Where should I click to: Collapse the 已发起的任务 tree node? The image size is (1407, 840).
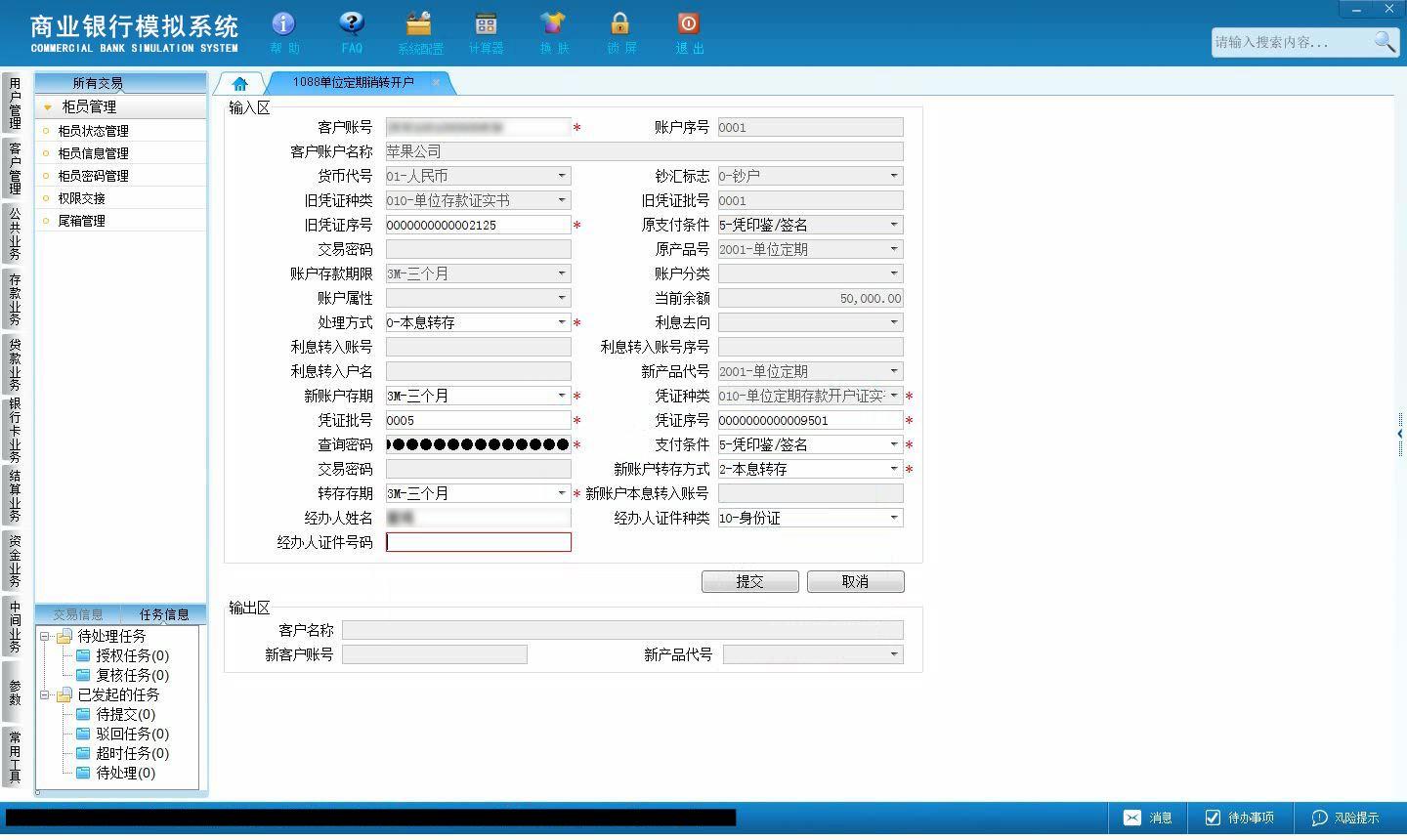coord(45,694)
